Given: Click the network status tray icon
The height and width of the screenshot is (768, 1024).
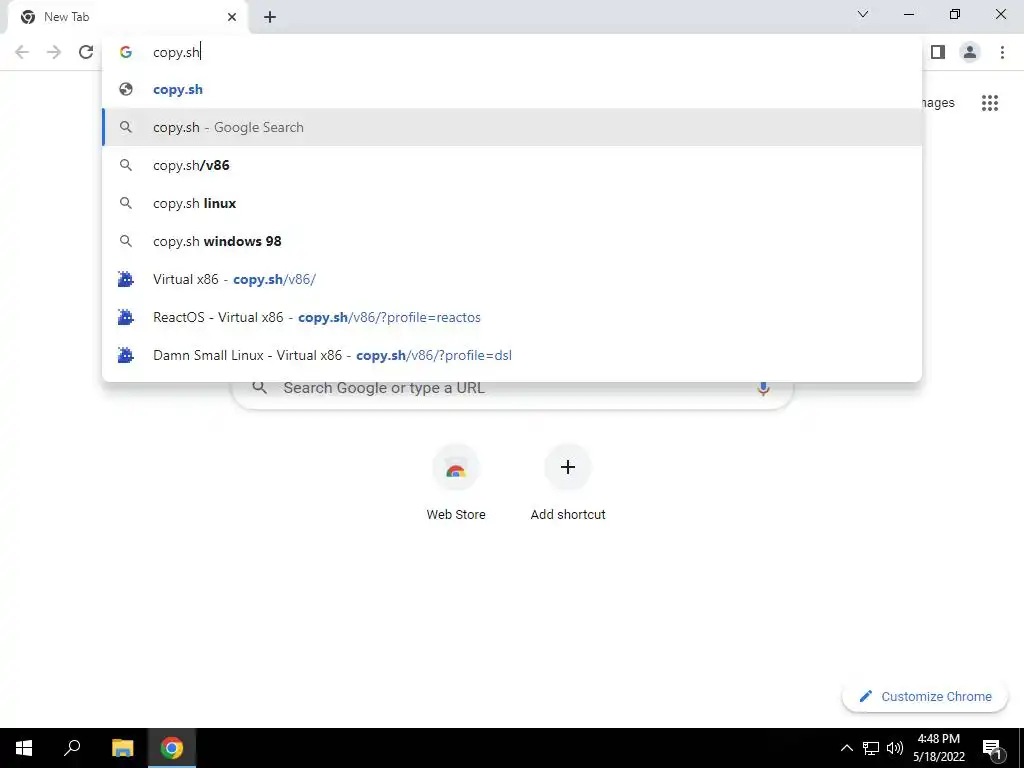Looking at the screenshot, I should (x=871, y=748).
